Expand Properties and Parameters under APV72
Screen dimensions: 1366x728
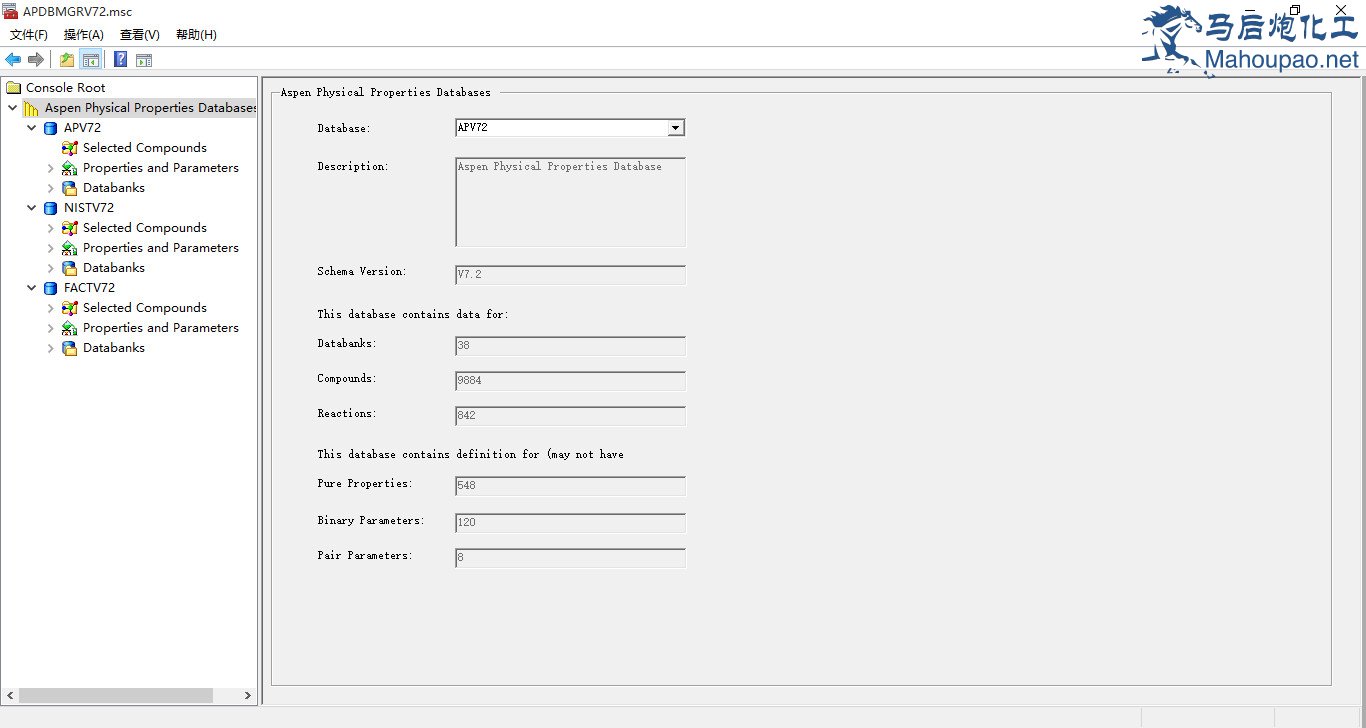point(51,168)
